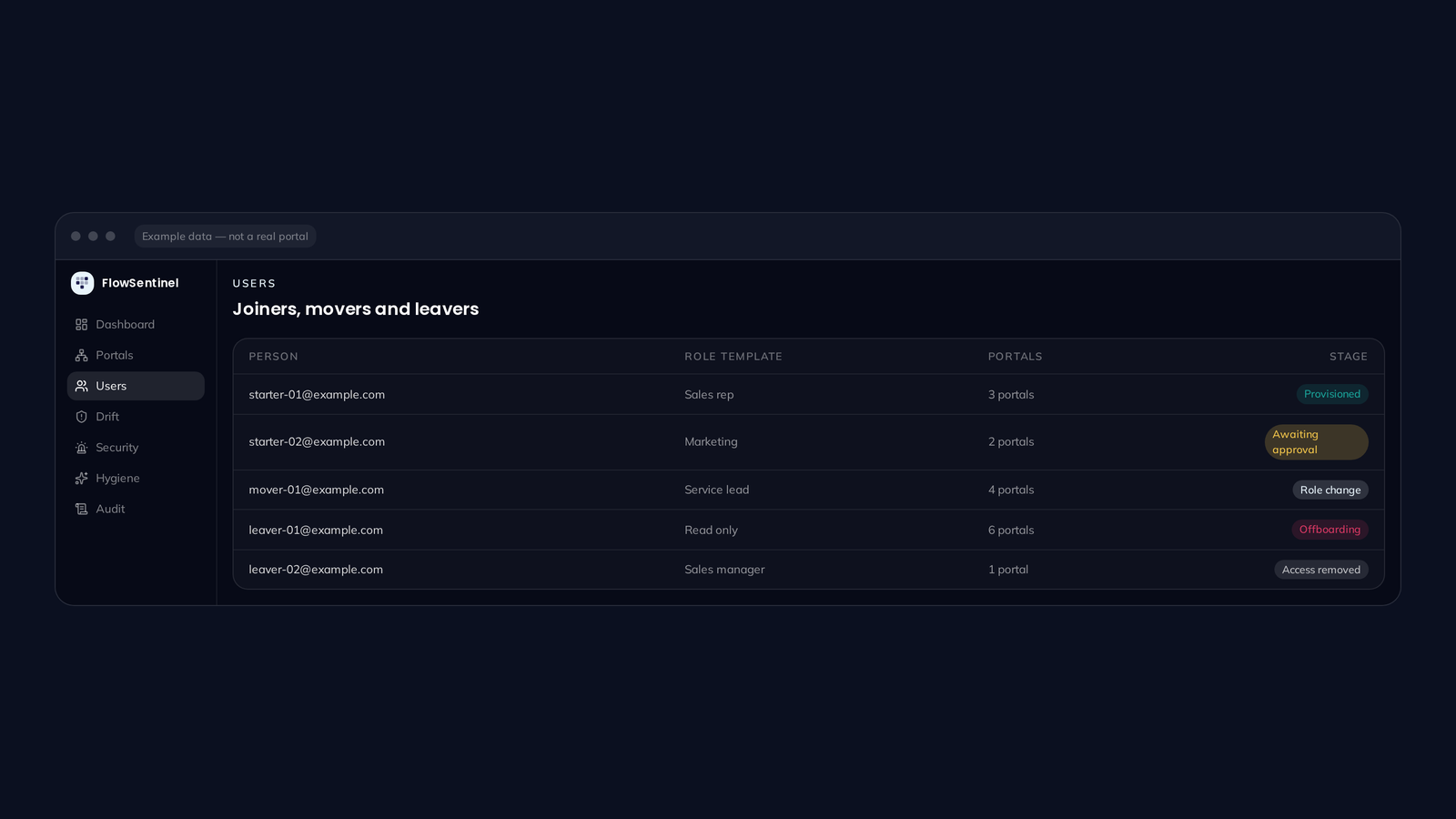Select Users in the sidebar

coord(136,386)
